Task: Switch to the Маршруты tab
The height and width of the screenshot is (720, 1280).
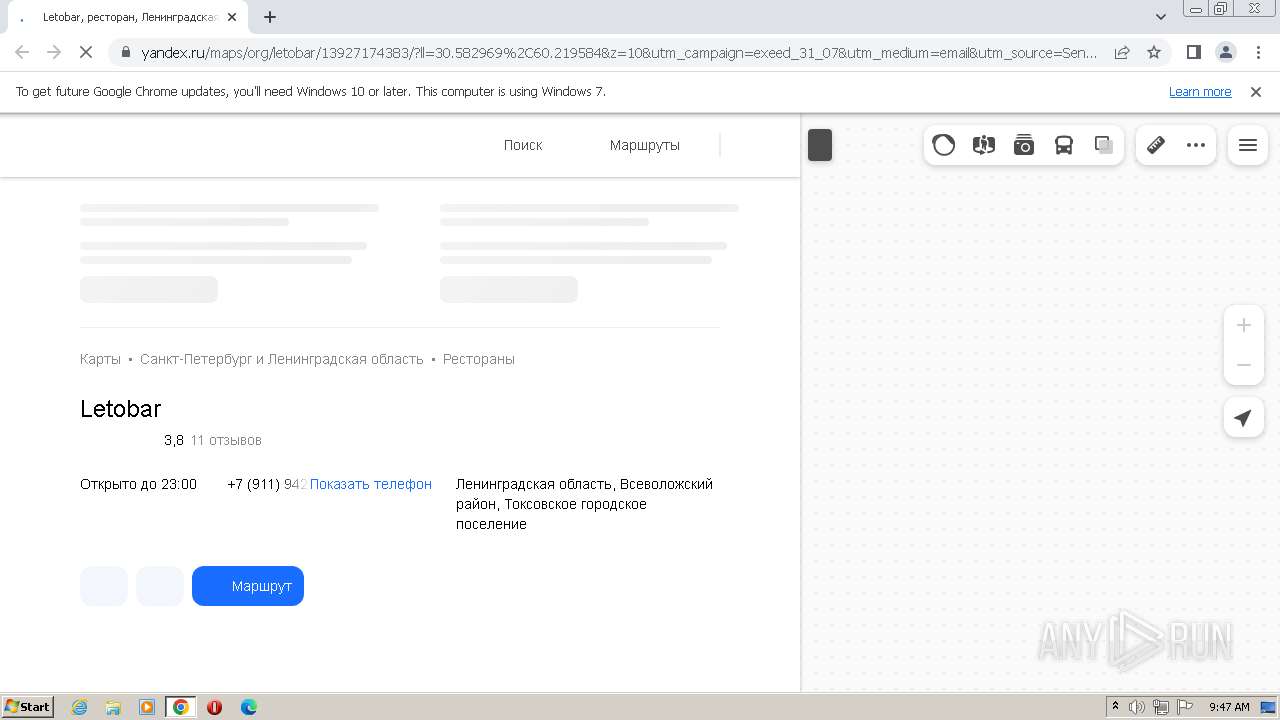Action: (x=645, y=145)
